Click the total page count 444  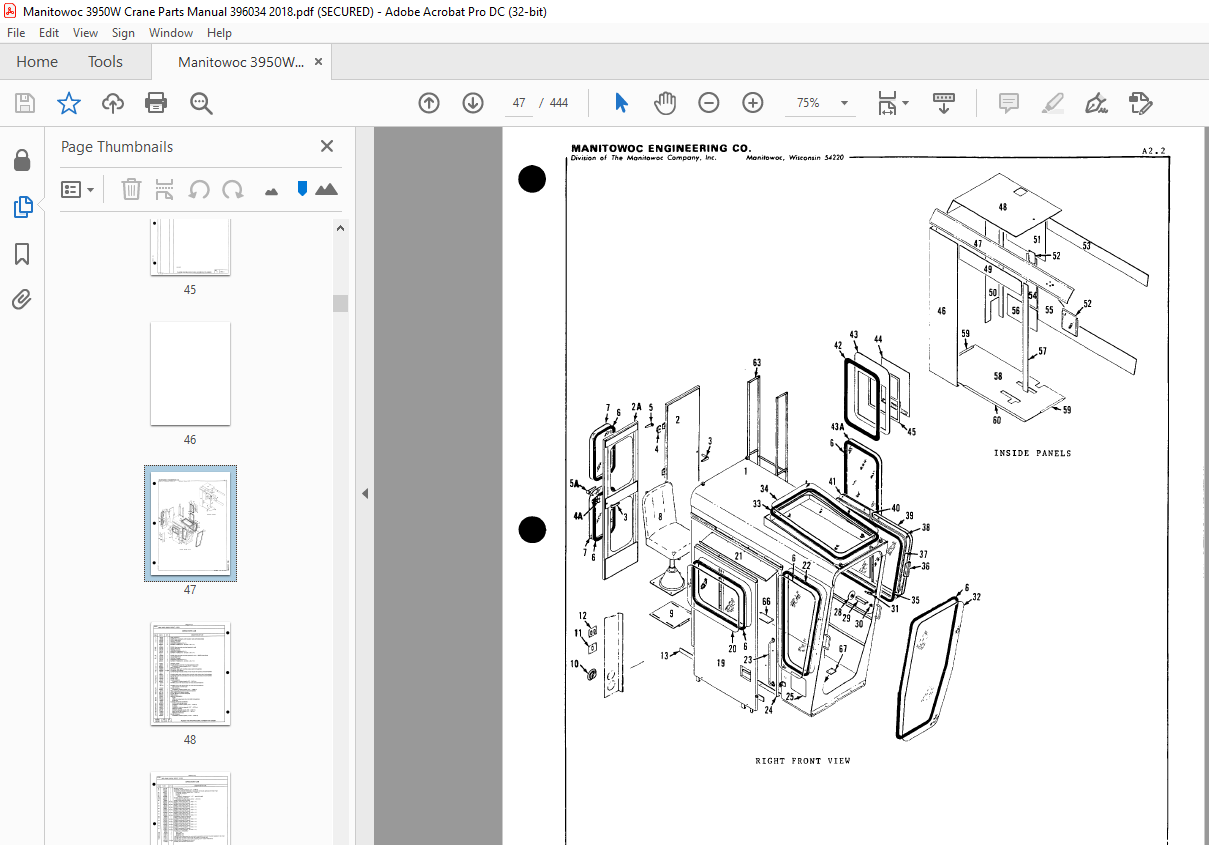coord(559,103)
